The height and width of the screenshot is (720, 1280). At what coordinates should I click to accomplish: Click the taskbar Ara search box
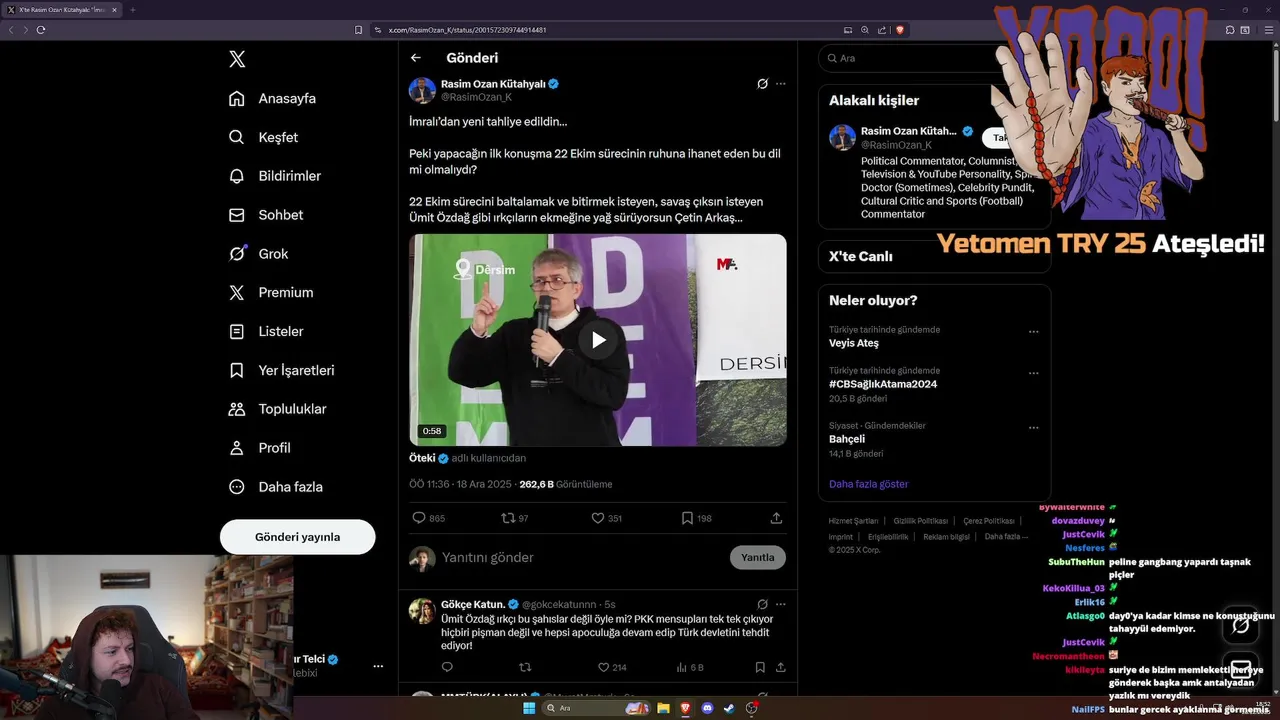coord(595,708)
